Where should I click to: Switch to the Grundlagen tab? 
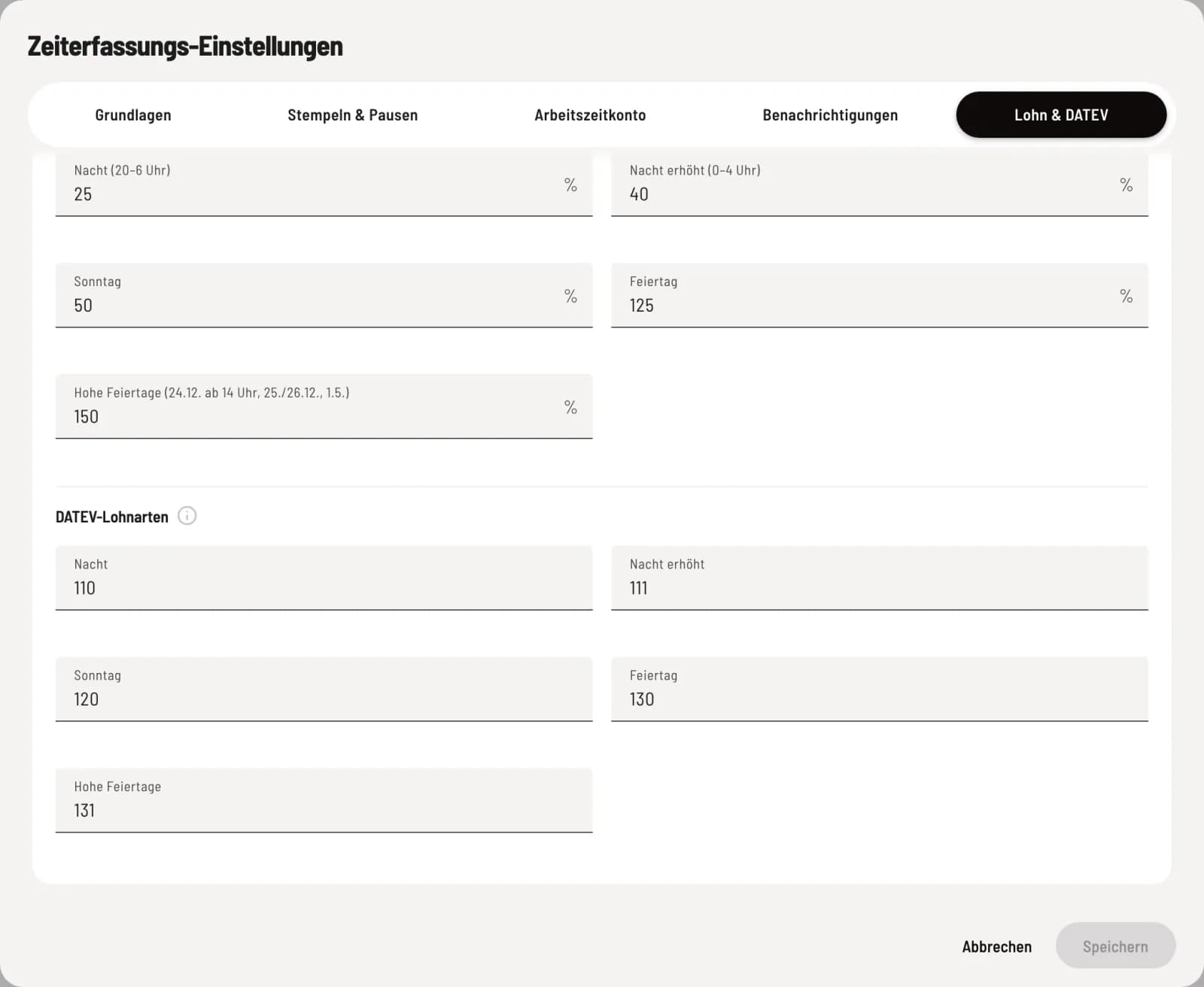(133, 115)
